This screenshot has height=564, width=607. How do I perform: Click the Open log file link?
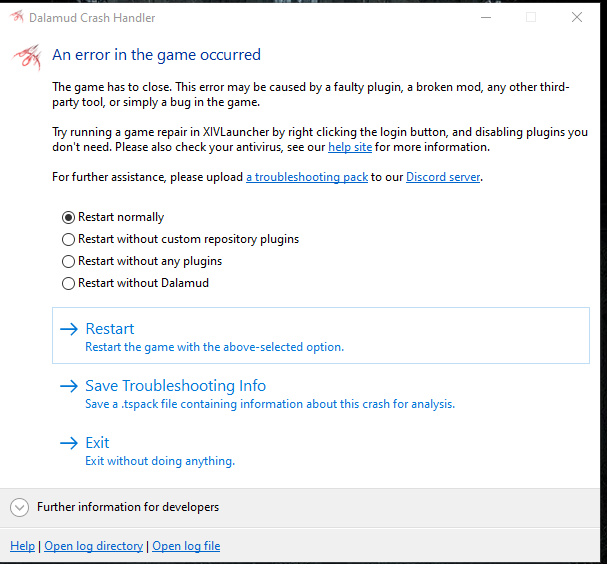point(186,546)
